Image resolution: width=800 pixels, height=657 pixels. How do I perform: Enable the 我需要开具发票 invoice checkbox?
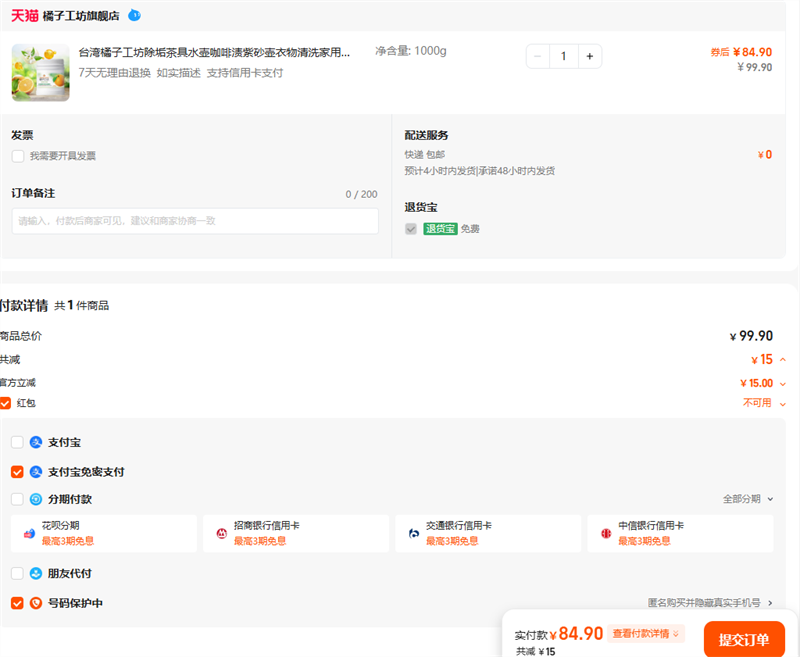(x=18, y=156)
